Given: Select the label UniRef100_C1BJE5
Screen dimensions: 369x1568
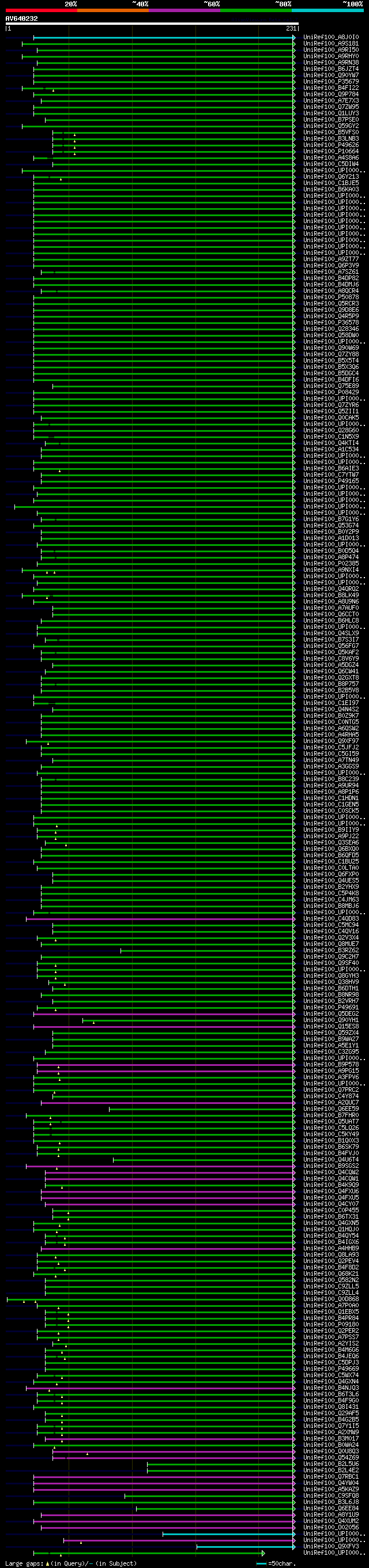Looking at the screenshot, I should [x=332, y=183].
